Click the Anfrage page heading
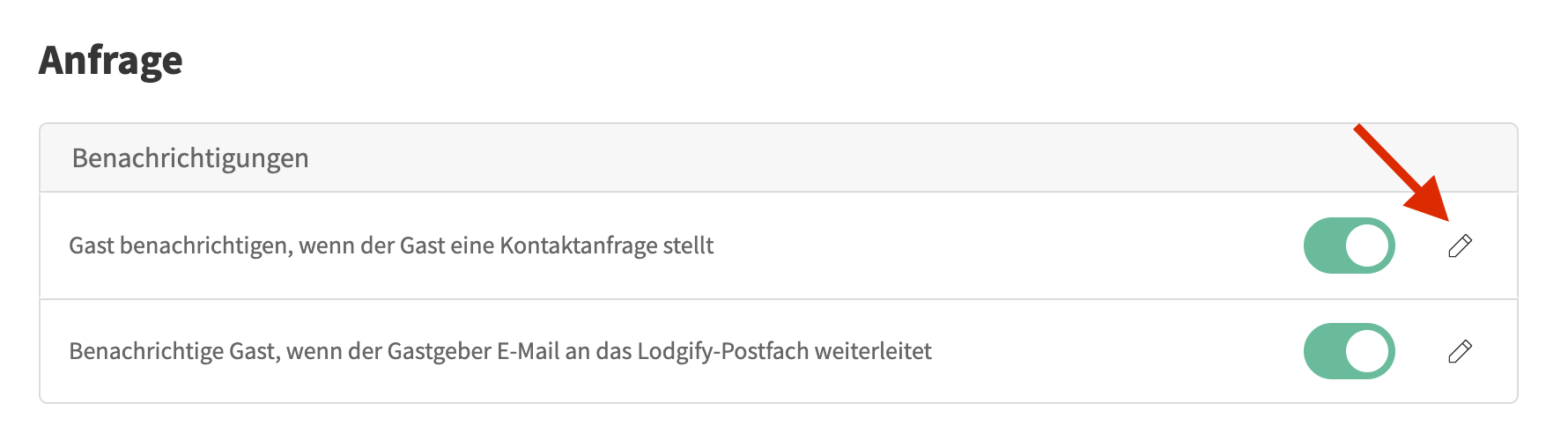1568x440 pixels. (111, 61)
